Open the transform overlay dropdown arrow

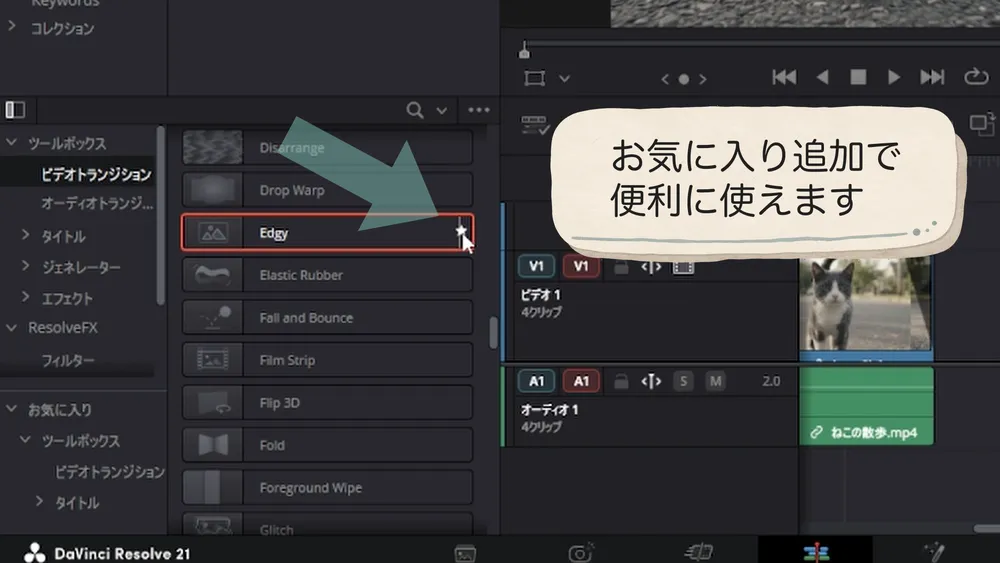[564, 79]
